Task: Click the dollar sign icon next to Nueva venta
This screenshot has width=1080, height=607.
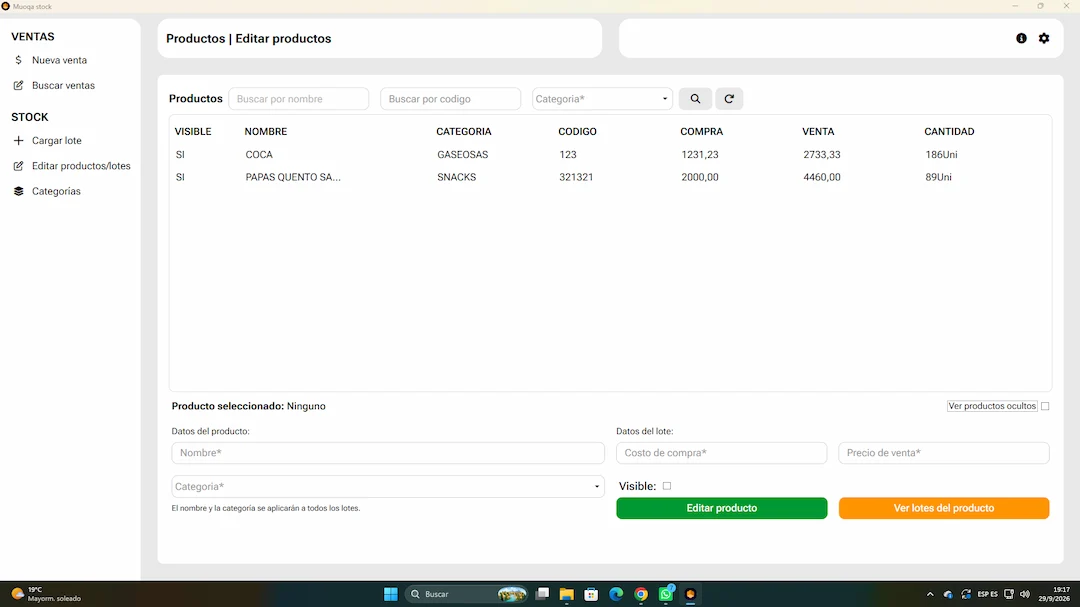Action: coord(19,60)
